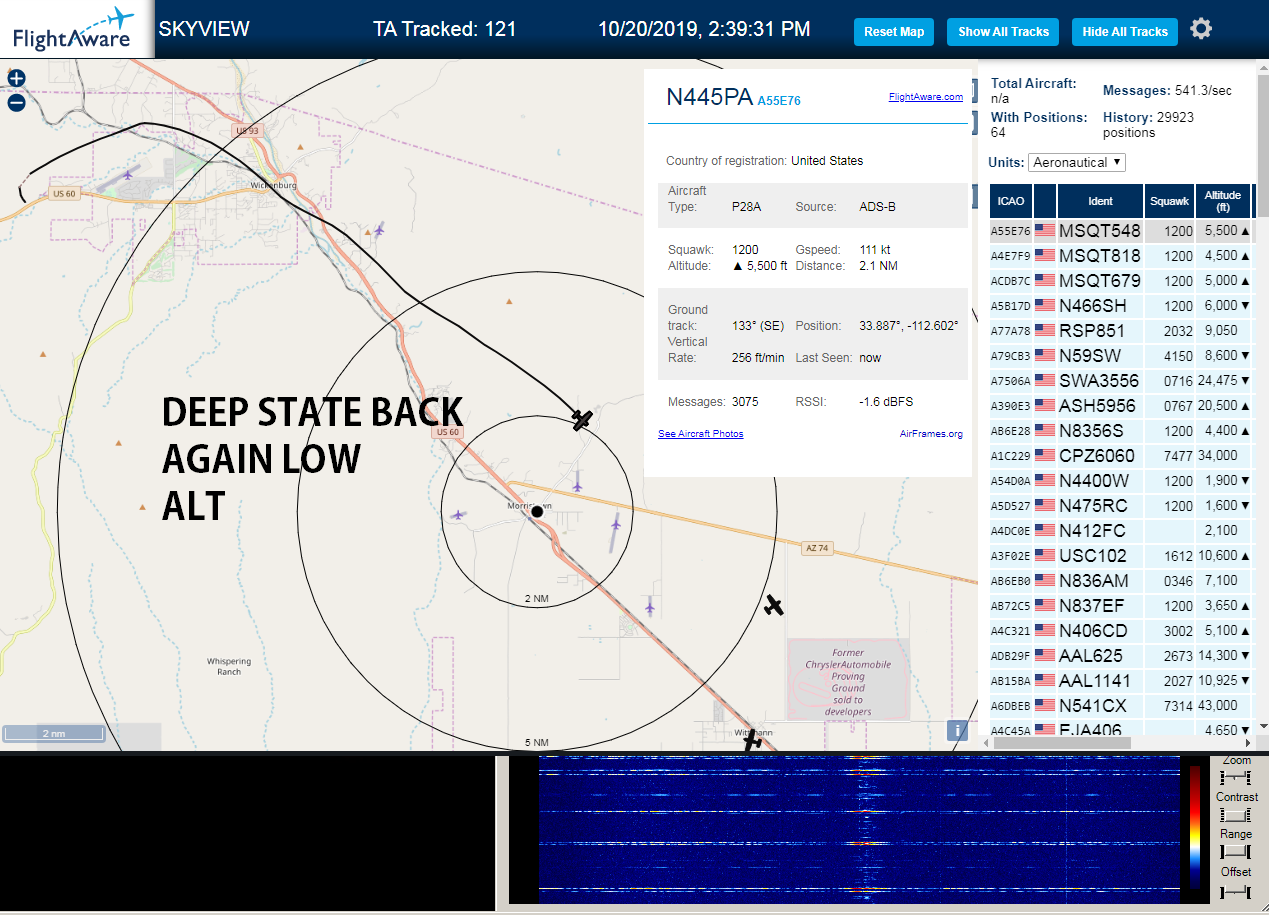
Task: Click the US flag in RSP851 row
Action: click(x=1045, y=331)
